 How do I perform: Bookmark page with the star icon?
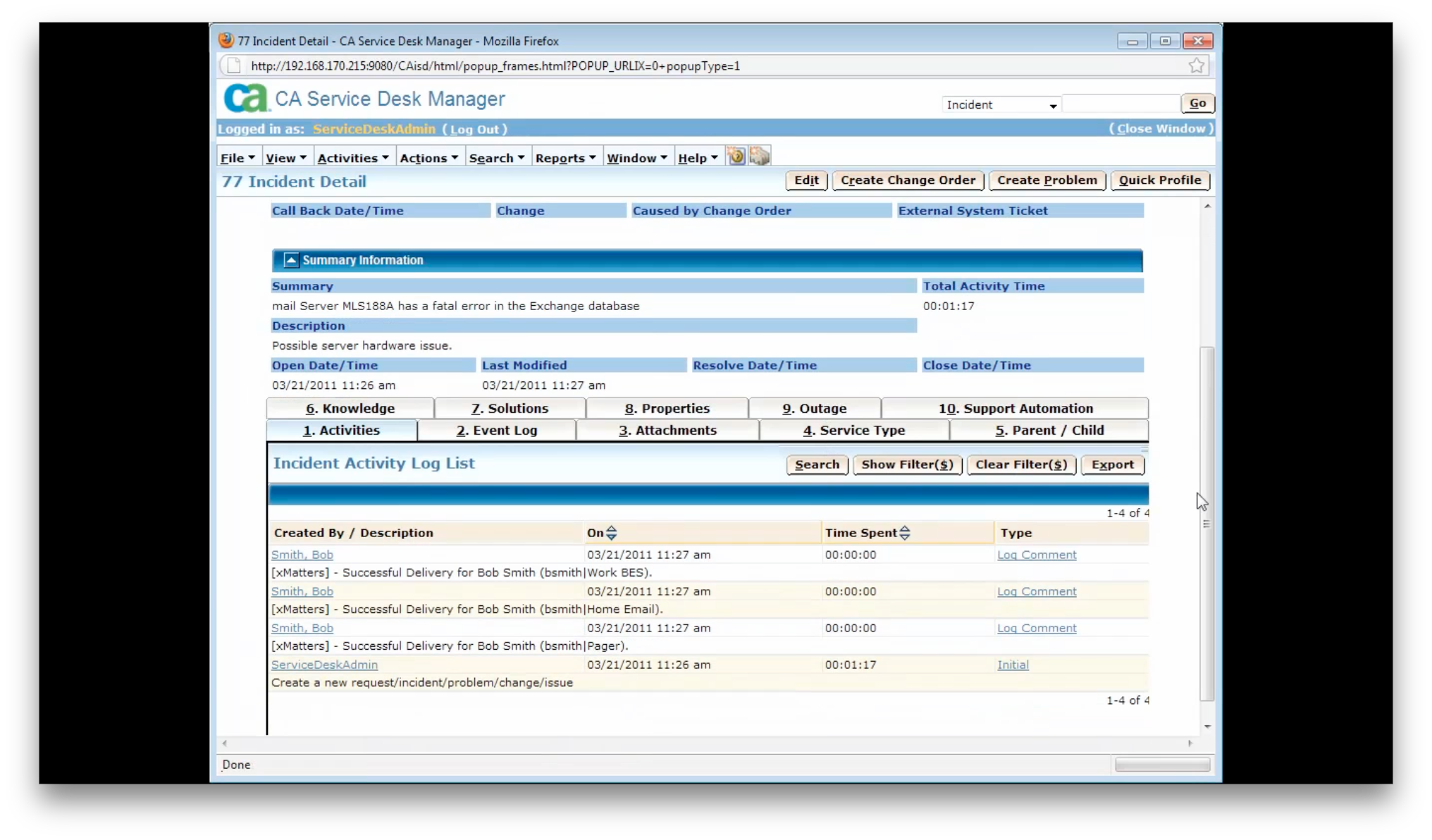(1196, 66)
